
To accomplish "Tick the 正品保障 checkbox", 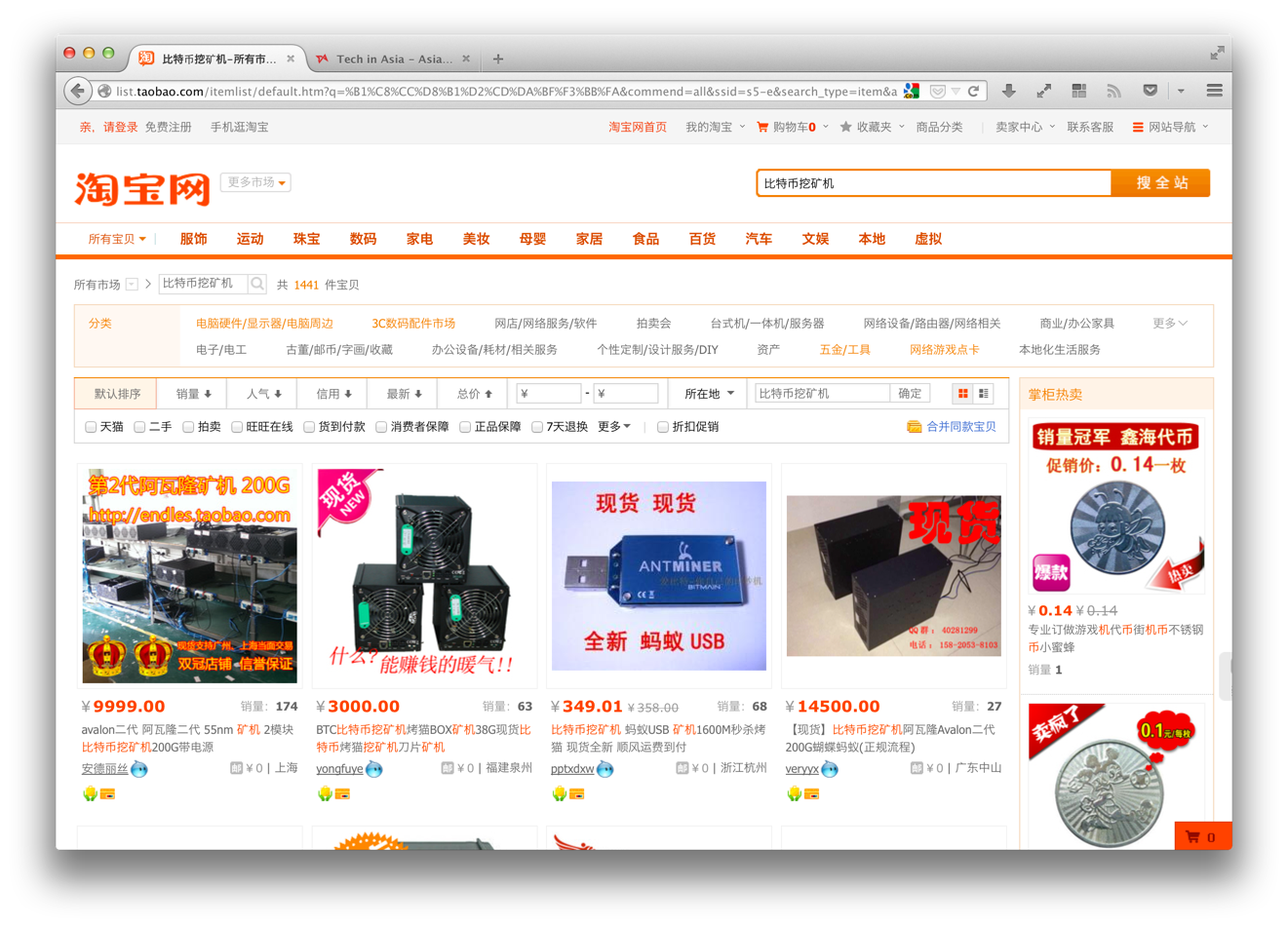I will 465,427.
